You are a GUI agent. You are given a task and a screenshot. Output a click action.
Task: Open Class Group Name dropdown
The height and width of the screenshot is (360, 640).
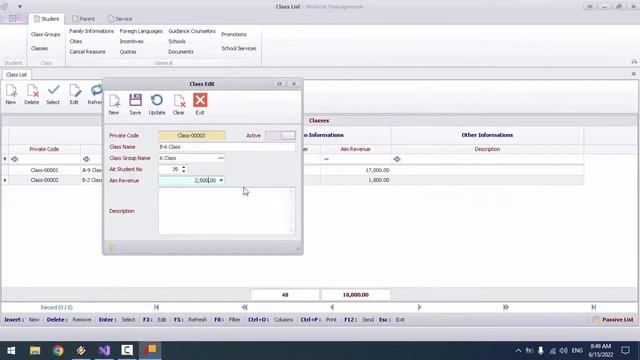[x=220, y=158]
